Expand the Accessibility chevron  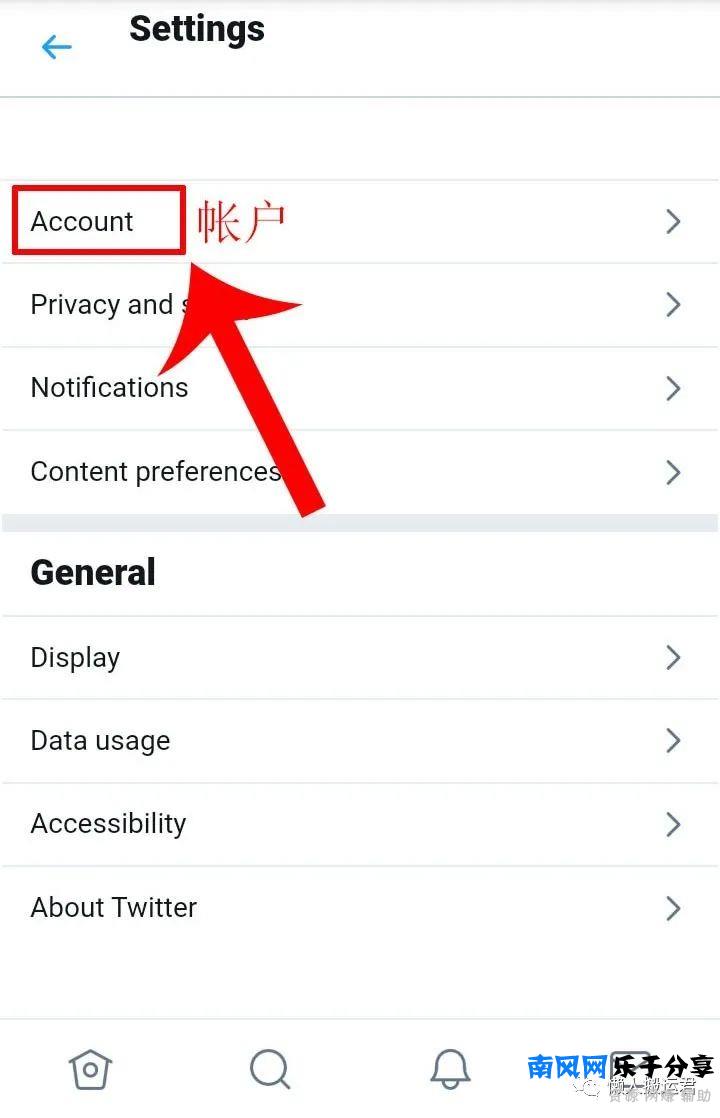(x=673, y=824)
